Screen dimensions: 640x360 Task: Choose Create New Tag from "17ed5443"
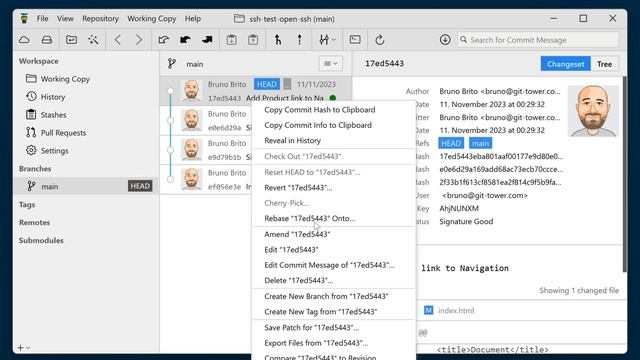click(x=334, y=312)
